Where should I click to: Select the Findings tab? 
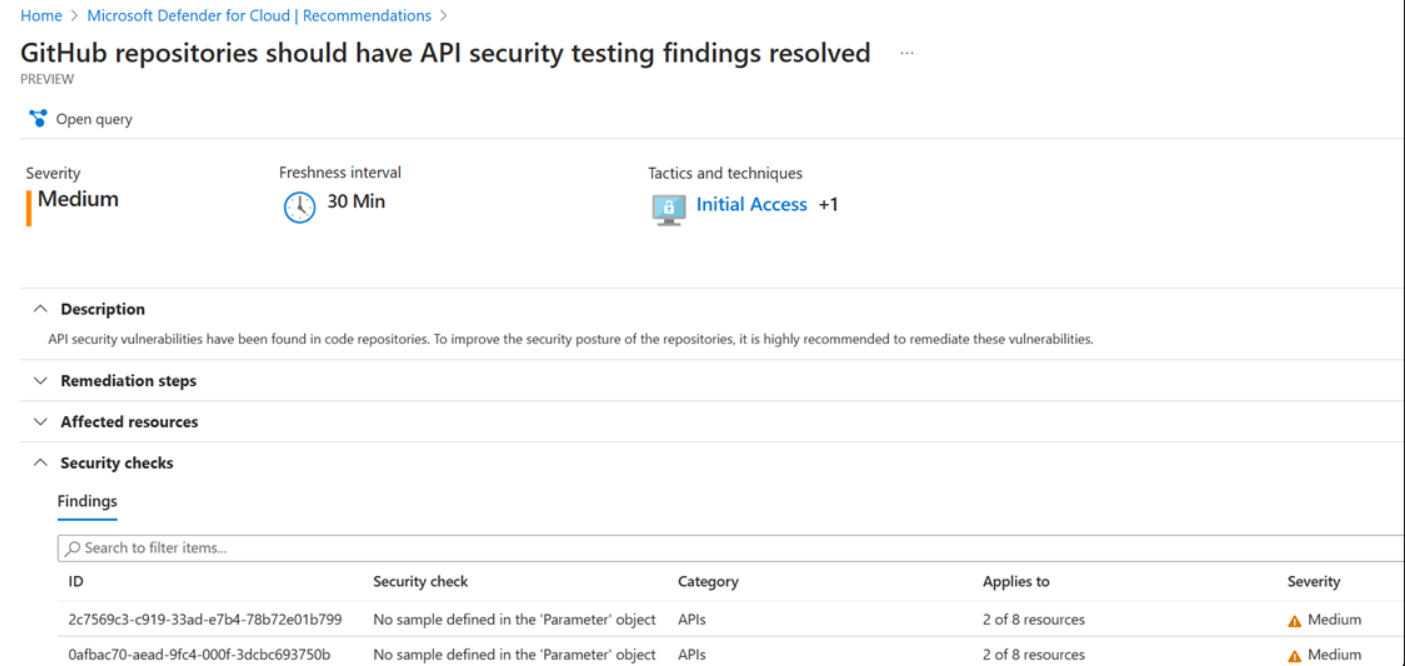click(x=87, y=502)
